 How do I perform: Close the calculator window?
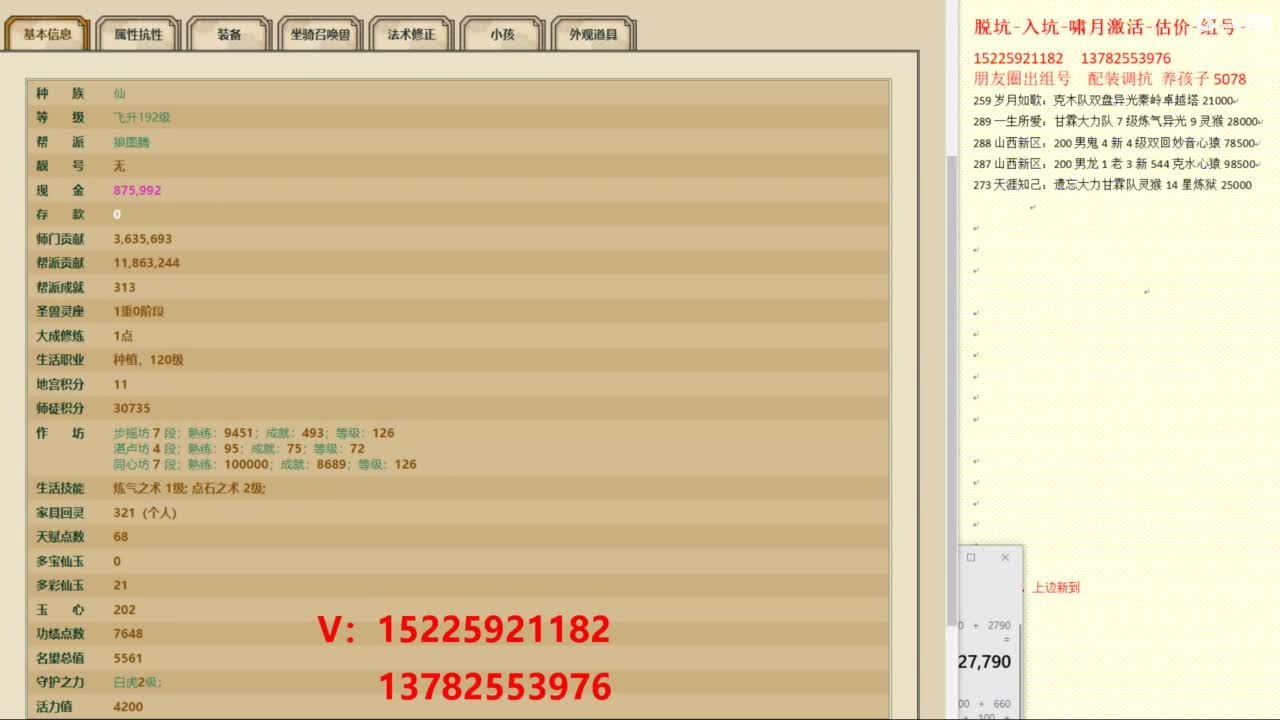pyautogui.click(x=1005, y=558)
